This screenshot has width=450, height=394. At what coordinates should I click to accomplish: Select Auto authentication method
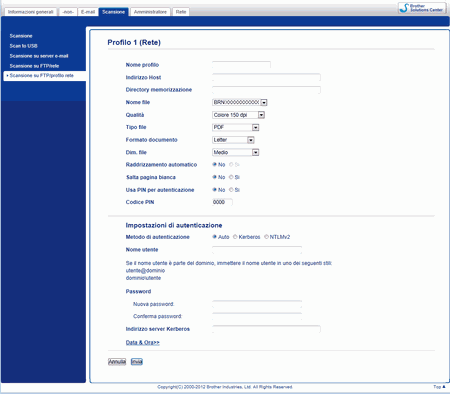click(221, 237)
